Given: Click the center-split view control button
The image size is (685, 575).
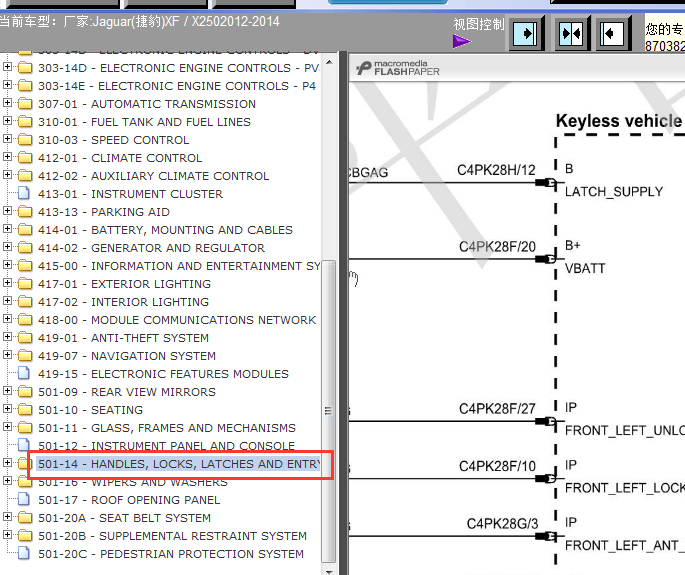Looking at the screenshot, I should click(x=571, y=33).
